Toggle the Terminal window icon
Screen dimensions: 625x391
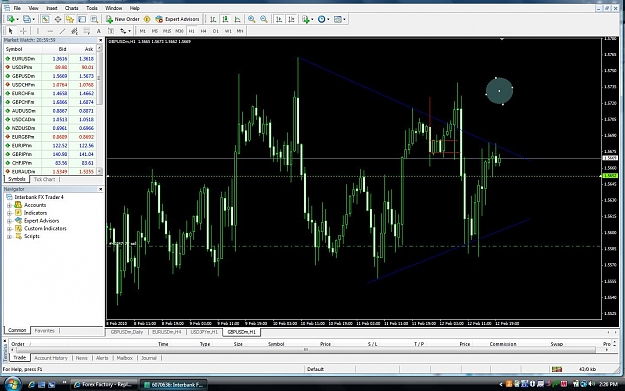[82, 19]
